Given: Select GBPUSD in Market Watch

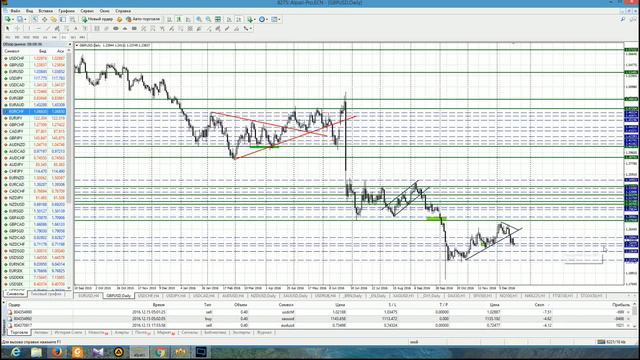Looking at the screenshot, I should 35,65.
